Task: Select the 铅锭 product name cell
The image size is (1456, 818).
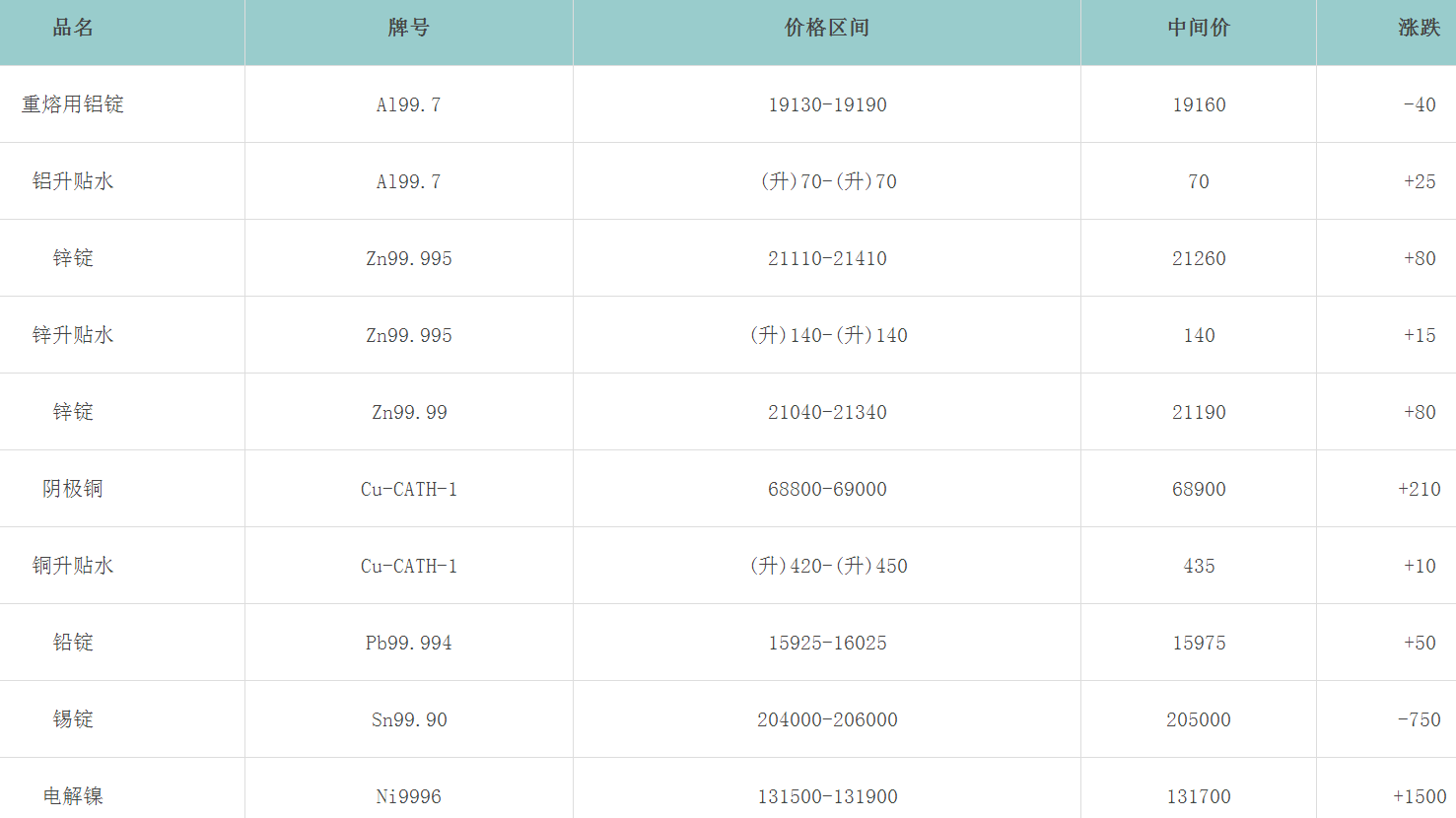Action: [73, 643]
